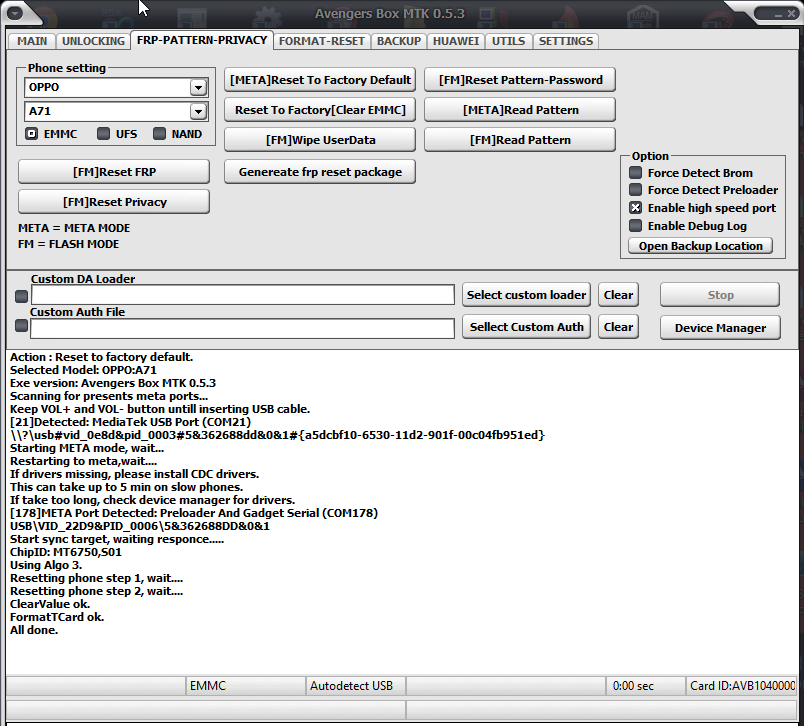Open the SETTINGS tab

[x=566, y=41]
